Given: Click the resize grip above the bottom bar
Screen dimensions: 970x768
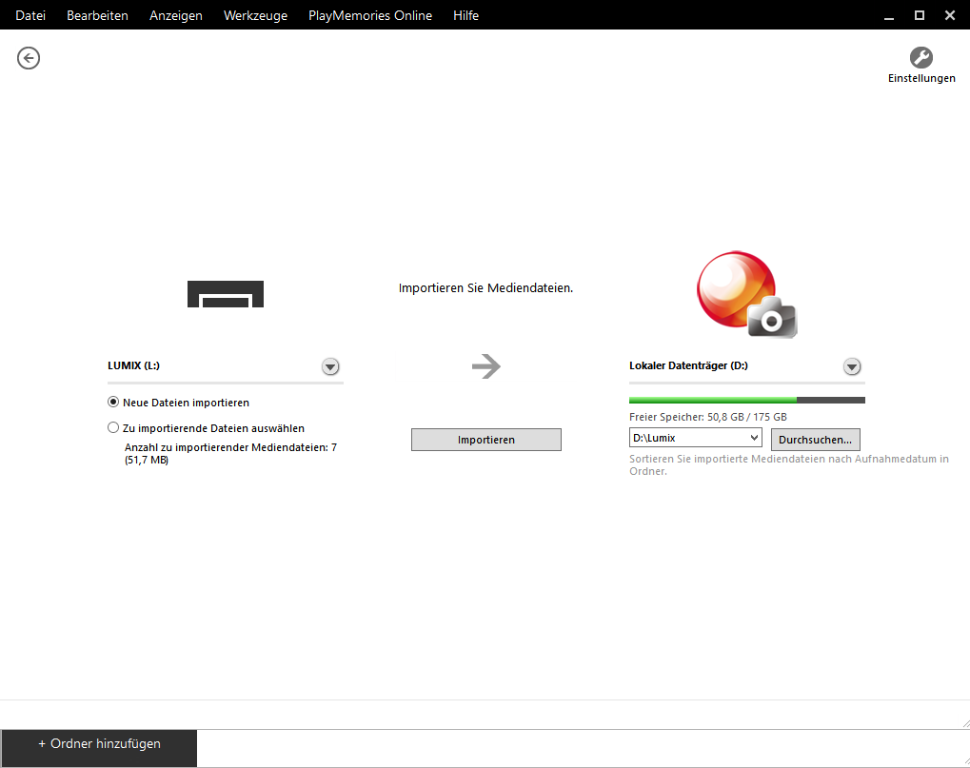Looking at the screenshot, I should click(x=963, y=722).
